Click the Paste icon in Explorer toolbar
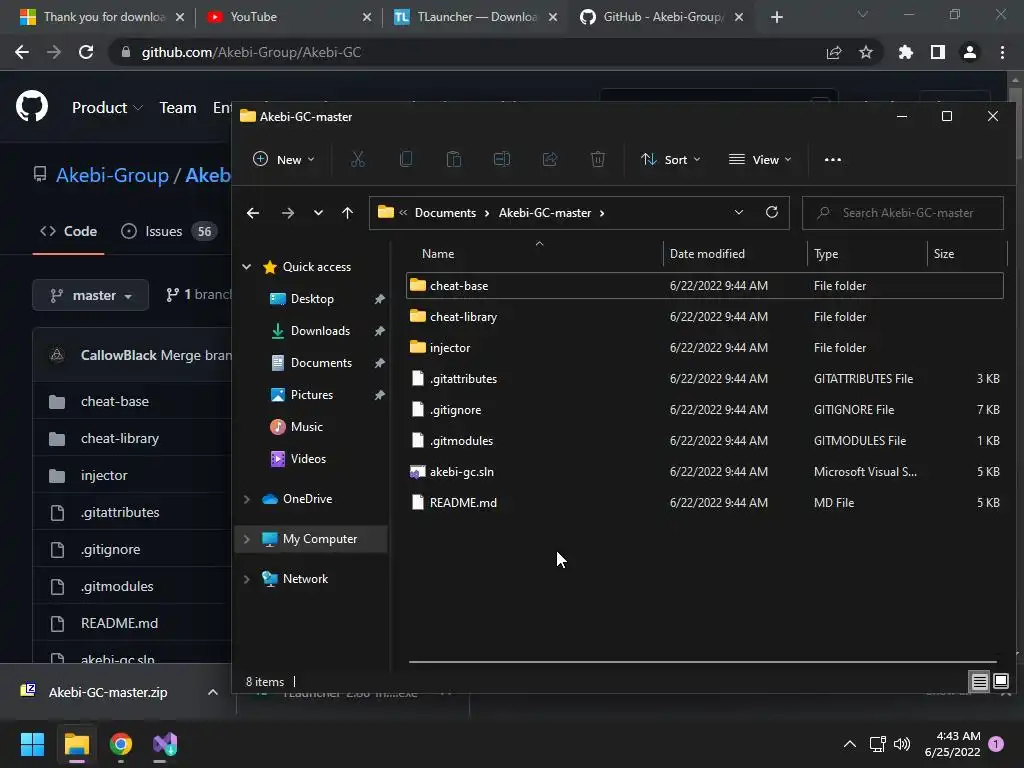The image size is (1024, 768). [453, 159]
